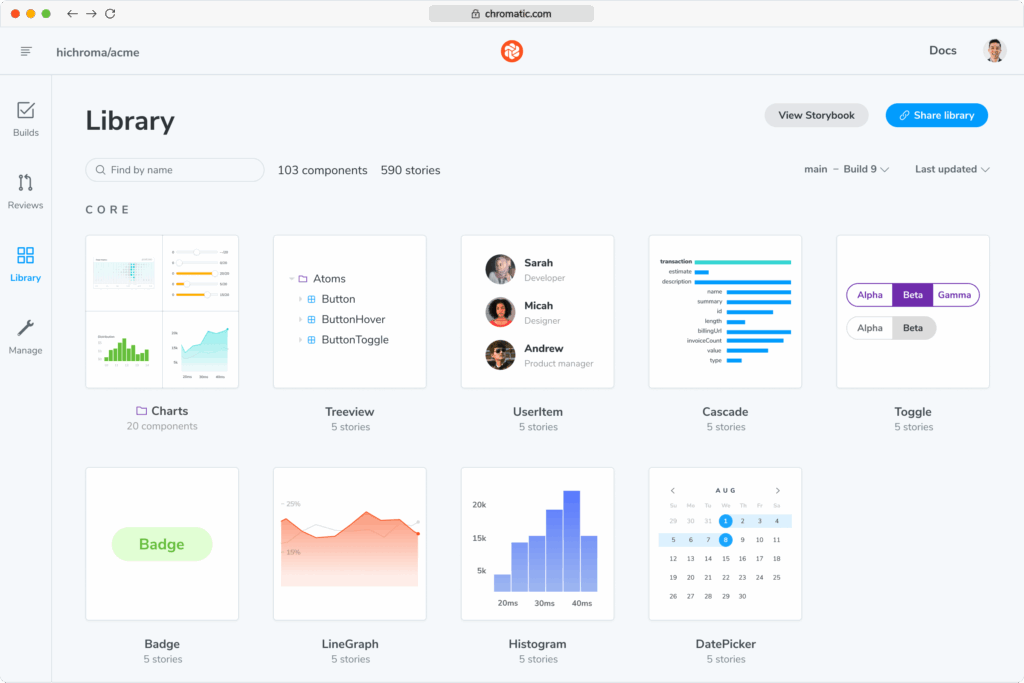The image size is (1024, 683).
Task: Reload the page
Action: [x=110, y=14]
